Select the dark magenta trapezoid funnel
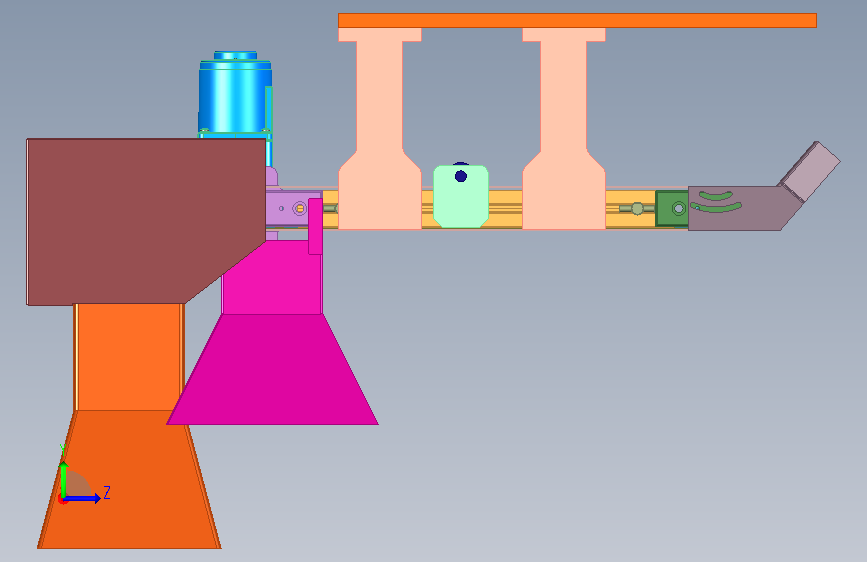The image size is (867, 562). pyautogui.click(x=273, y=369)
